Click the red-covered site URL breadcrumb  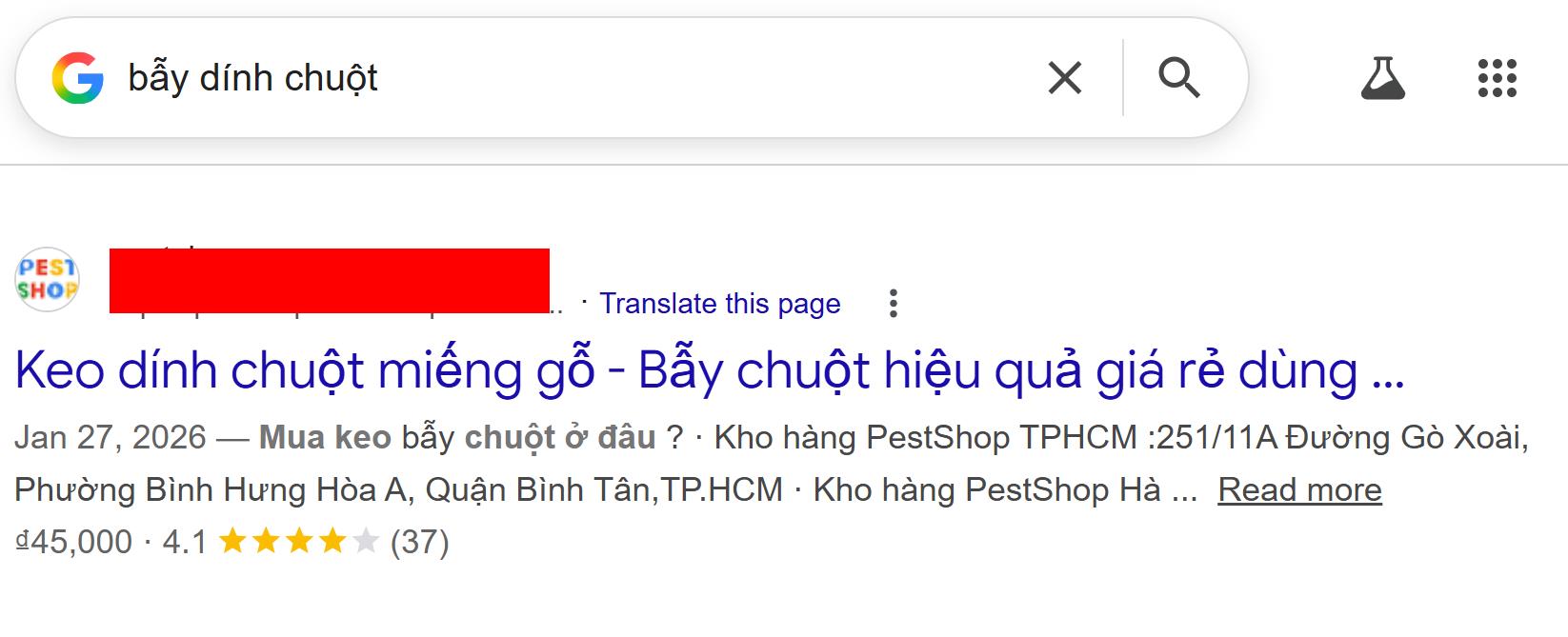[x=330, y=281]
